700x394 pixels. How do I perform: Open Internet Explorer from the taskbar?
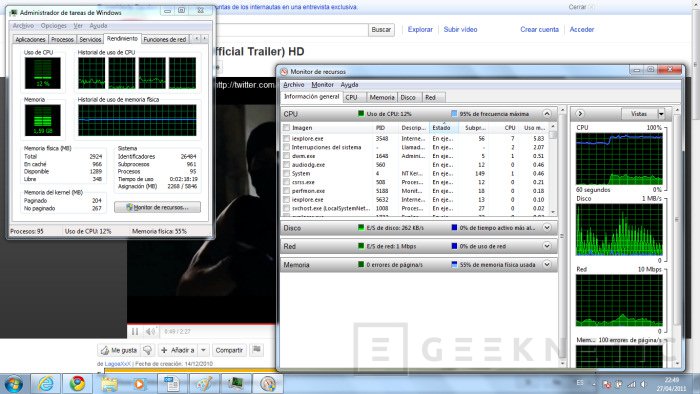(46, 384)
